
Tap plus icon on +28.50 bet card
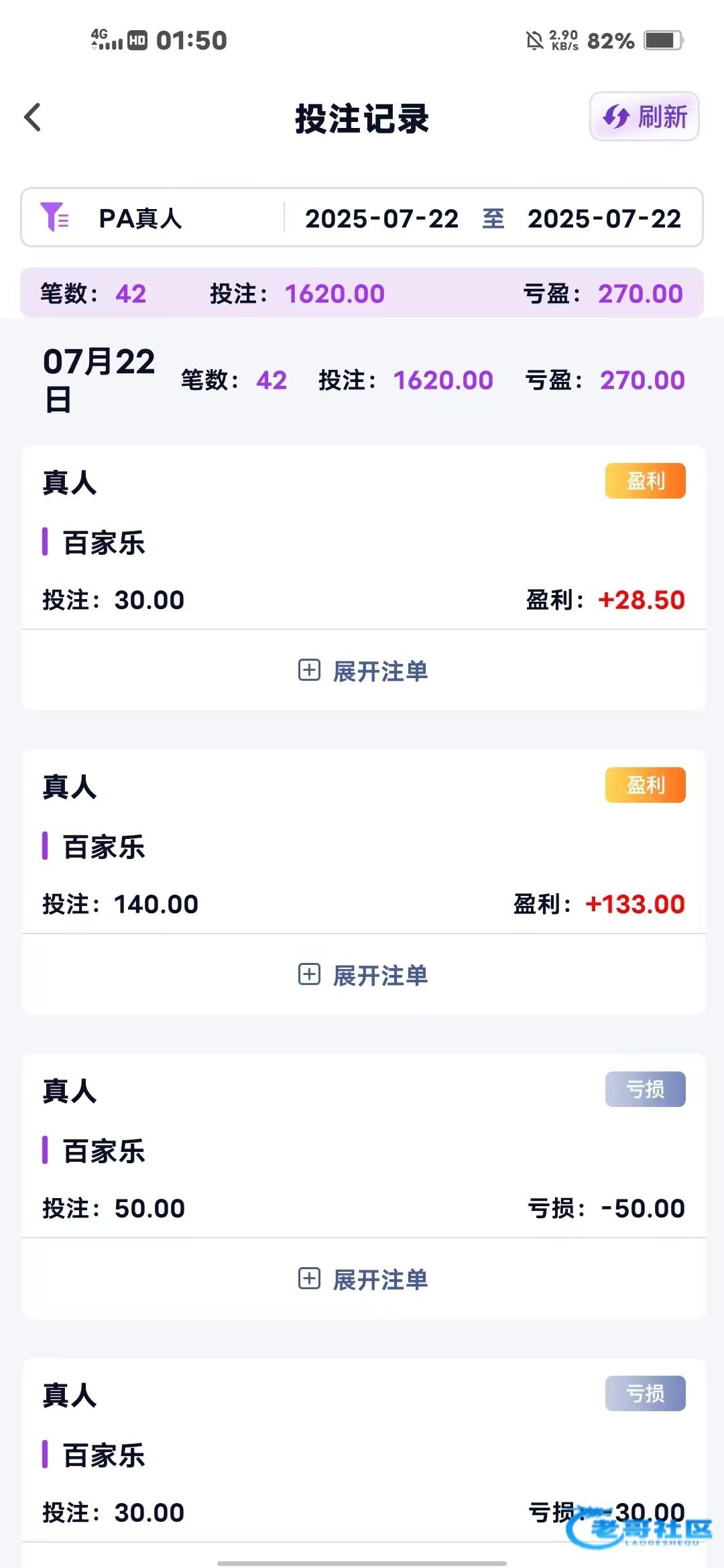click(x=309, y=670)
